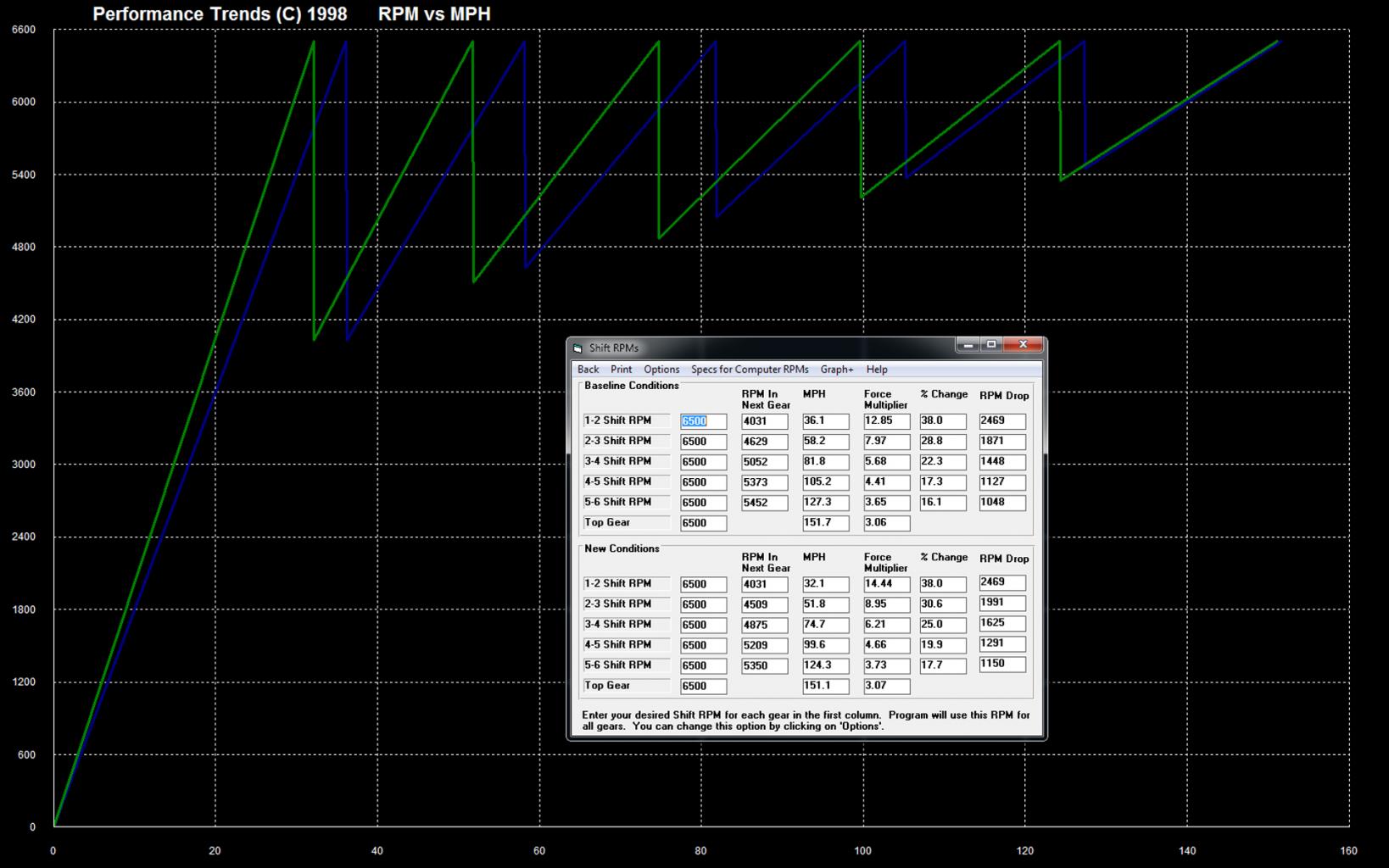Click new conditions RPM In Next Gear 4509
1389x868 pixels.
coord(765,604)
